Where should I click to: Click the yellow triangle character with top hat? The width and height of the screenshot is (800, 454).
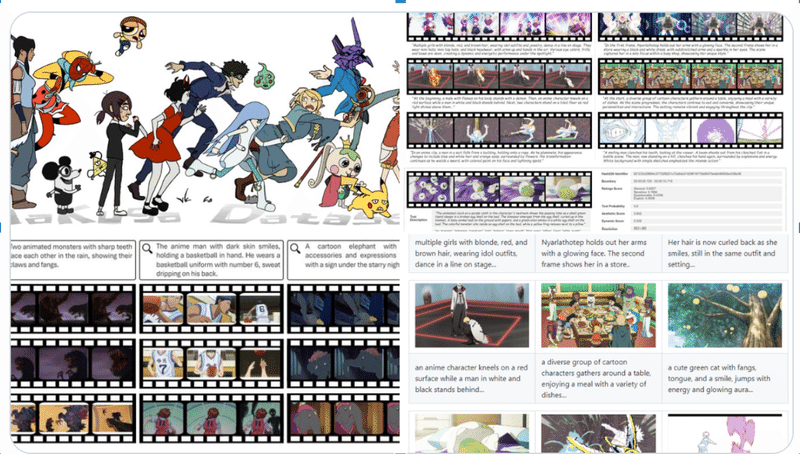pyautogui.click(x=96, y=165)
